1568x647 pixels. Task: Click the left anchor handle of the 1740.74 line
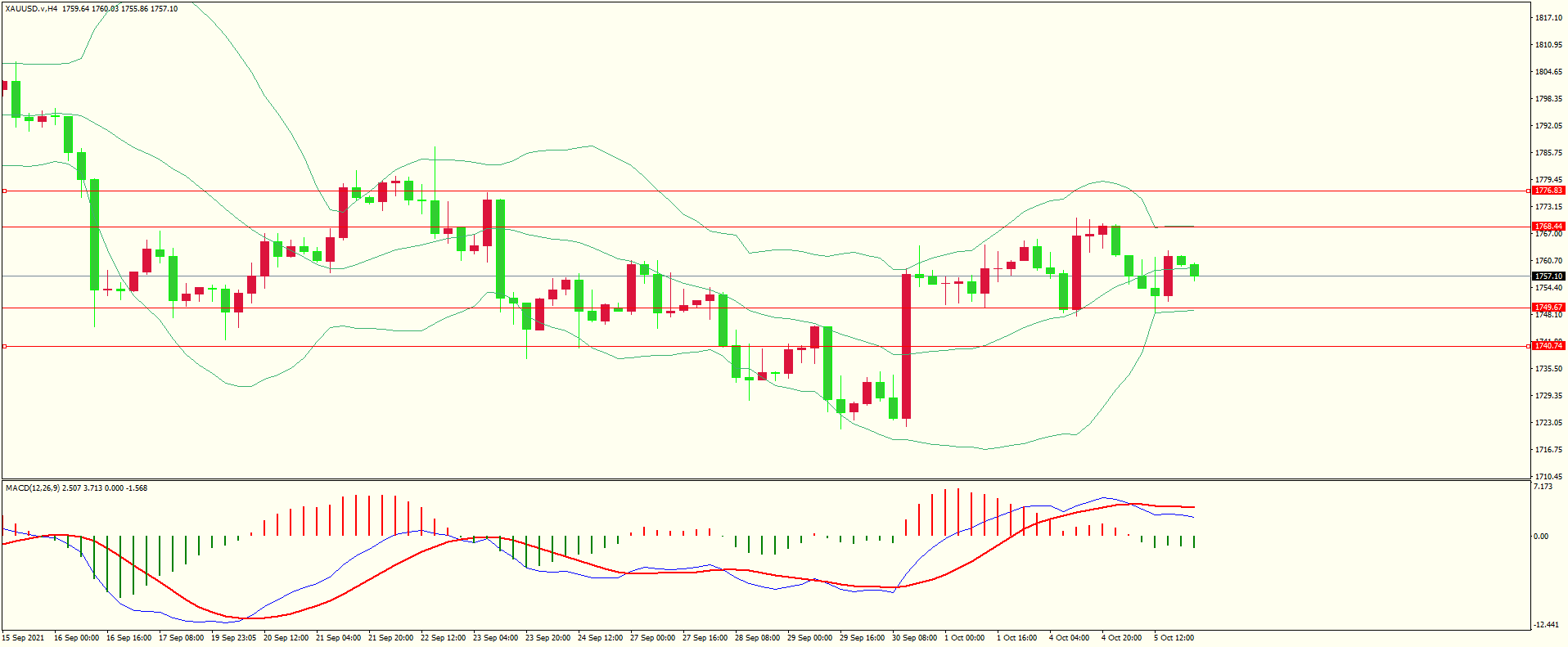point(4,346)
